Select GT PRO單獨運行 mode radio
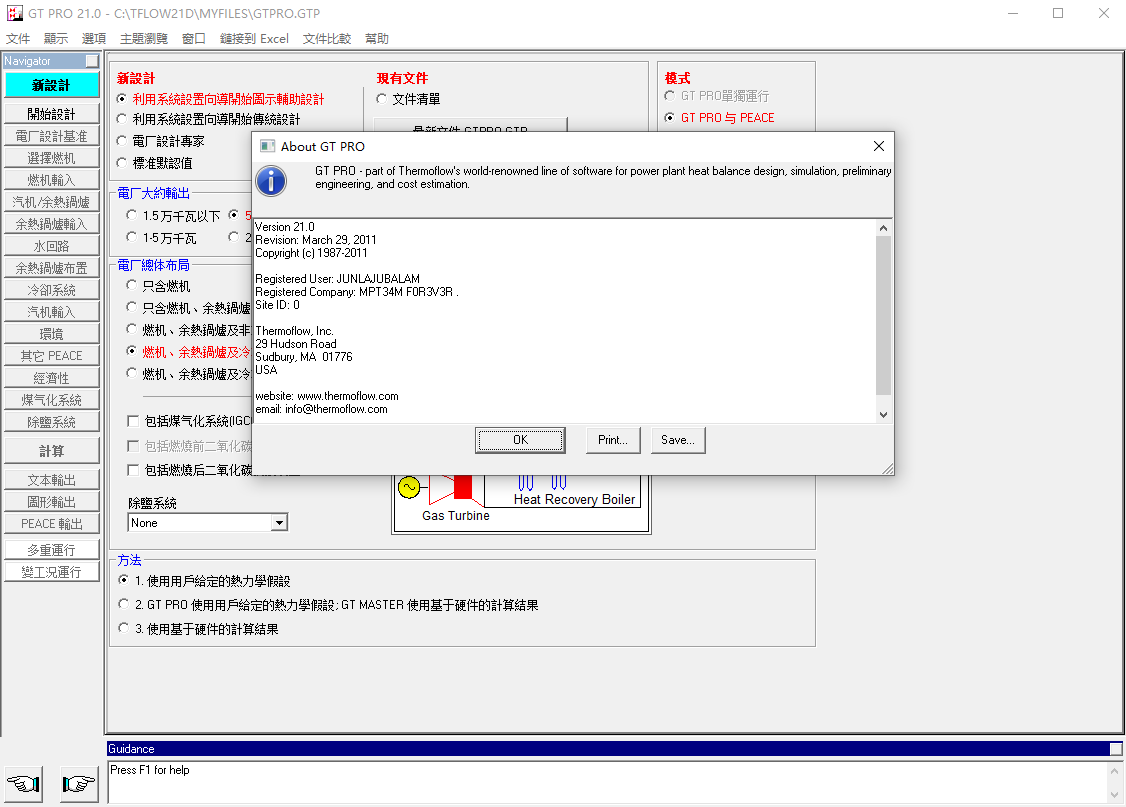Screen dimensions: 1126x807 coord(669,95)
